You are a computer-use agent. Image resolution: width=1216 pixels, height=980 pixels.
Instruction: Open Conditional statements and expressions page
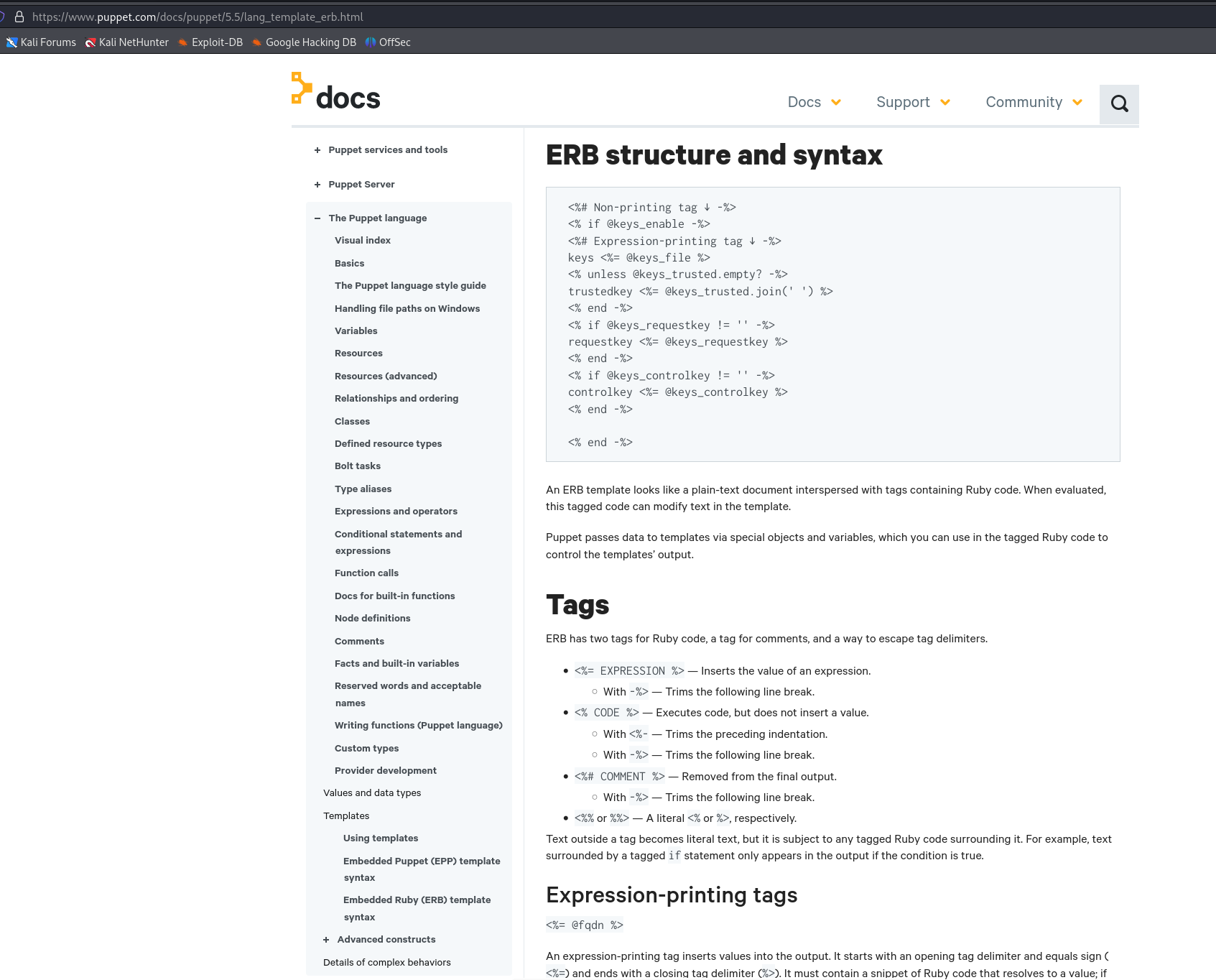point(398,542)
